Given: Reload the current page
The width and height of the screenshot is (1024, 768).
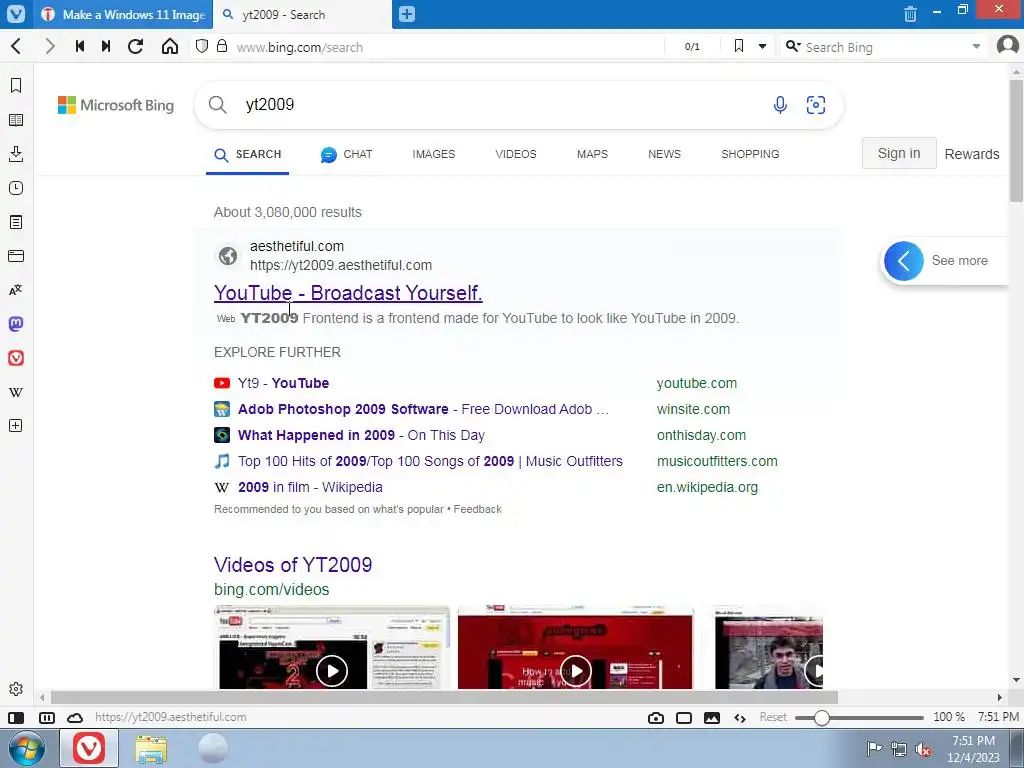Looking at the screenshot, I should pos(135,46).
